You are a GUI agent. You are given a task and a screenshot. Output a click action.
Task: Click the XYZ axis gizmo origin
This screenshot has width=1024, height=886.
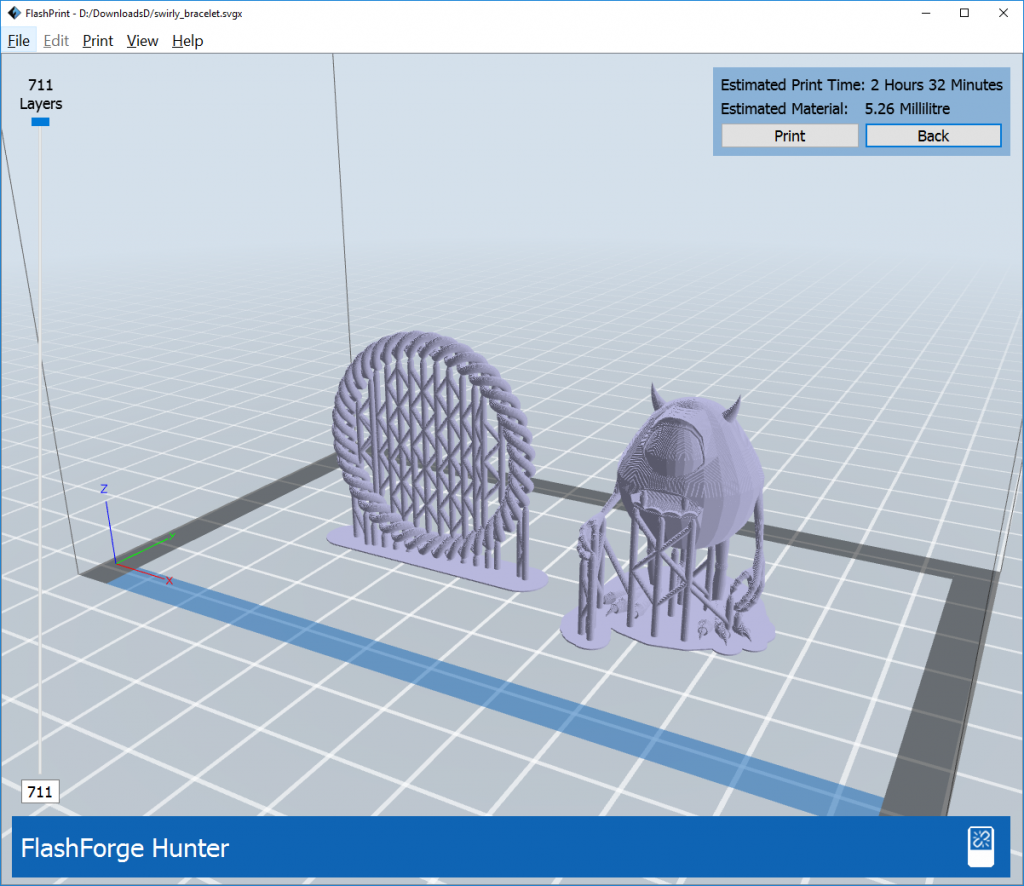[x=116, y=562]
